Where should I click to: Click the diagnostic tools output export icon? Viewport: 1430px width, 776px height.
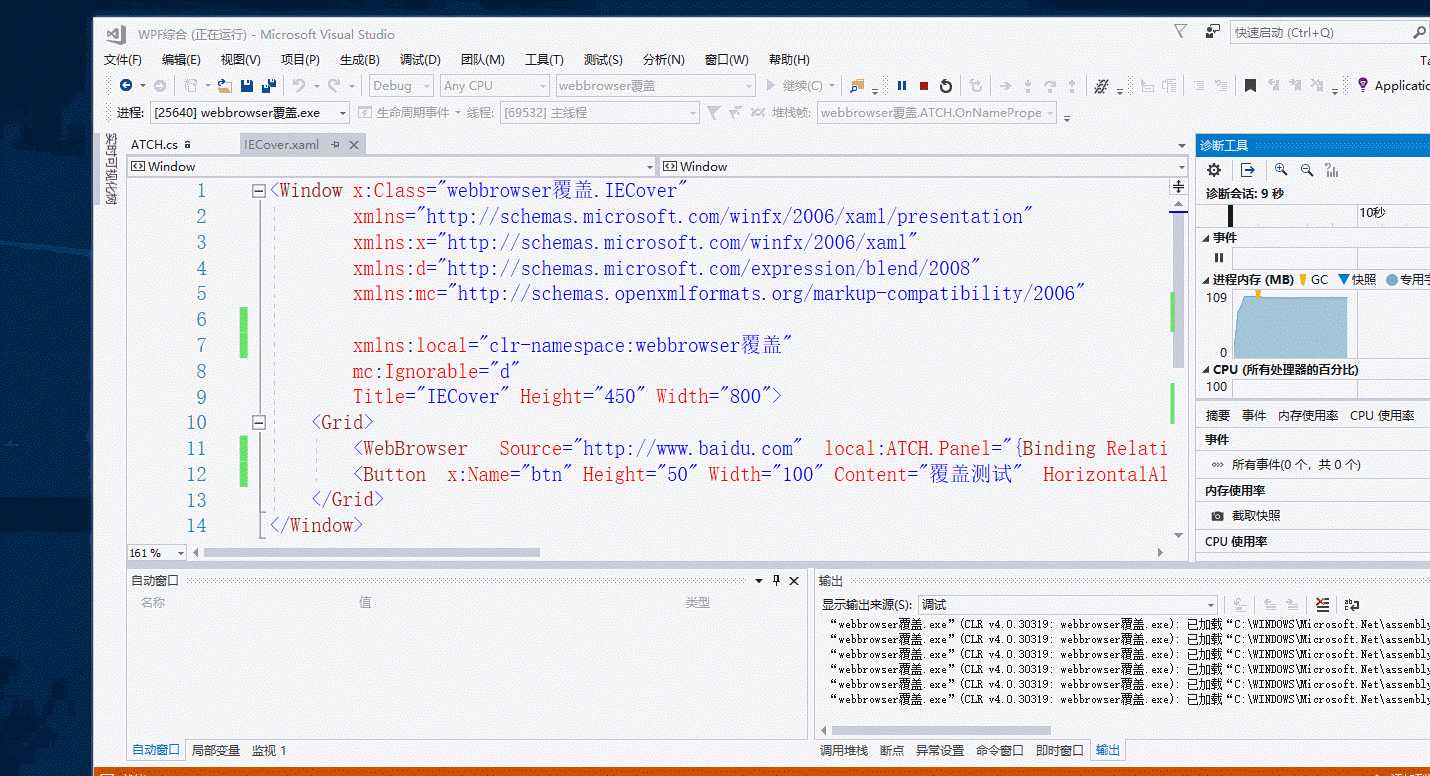point(1248,170)
